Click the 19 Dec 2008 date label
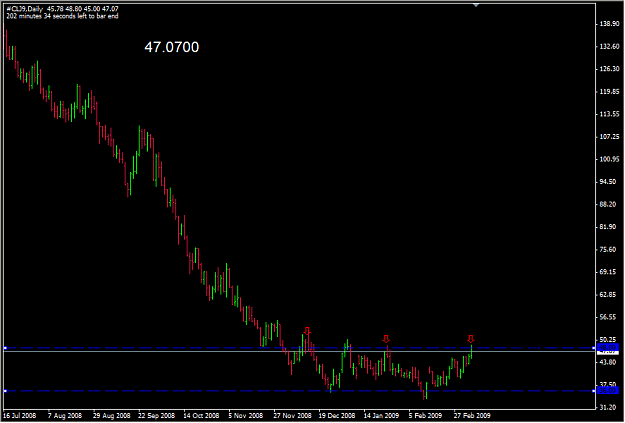 [337, 416]
